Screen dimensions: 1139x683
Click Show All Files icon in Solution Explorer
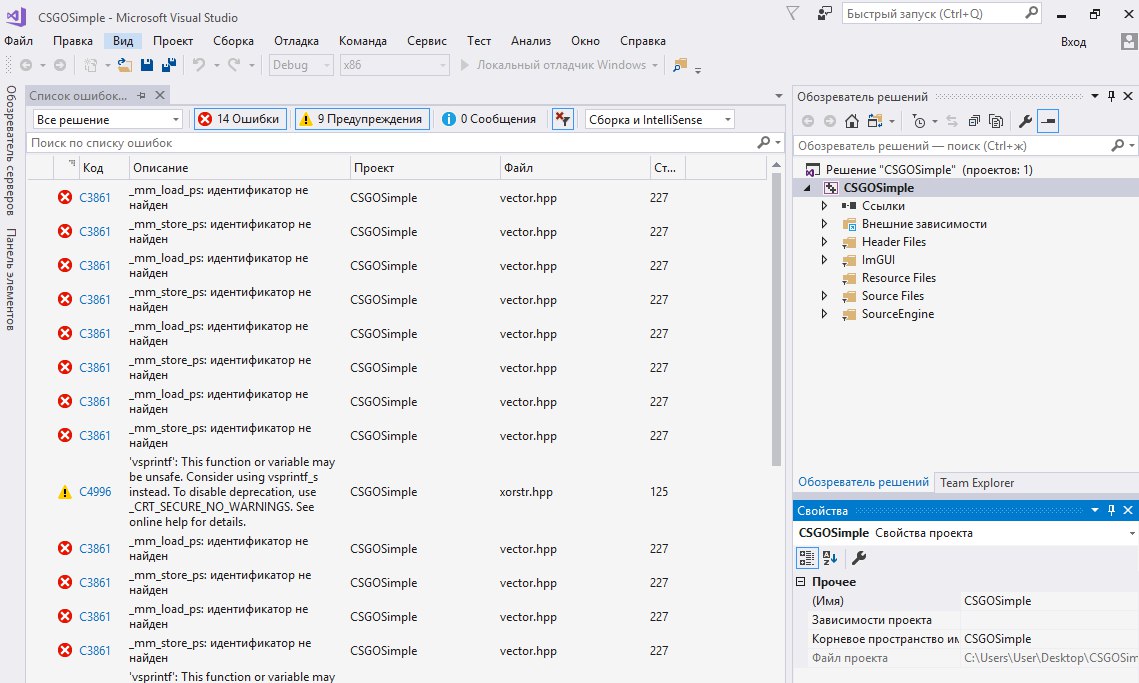pyautogui.click(x=996, y=121)
